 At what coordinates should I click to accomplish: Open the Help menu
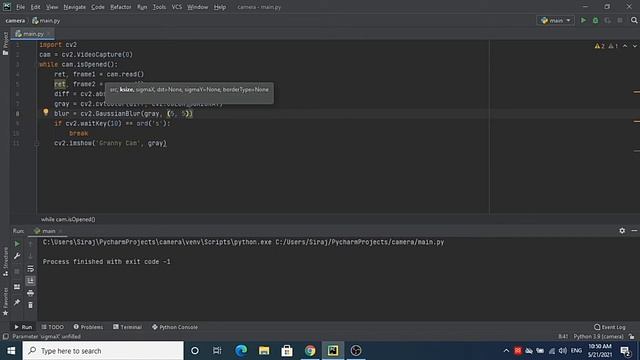pos(220,7)
